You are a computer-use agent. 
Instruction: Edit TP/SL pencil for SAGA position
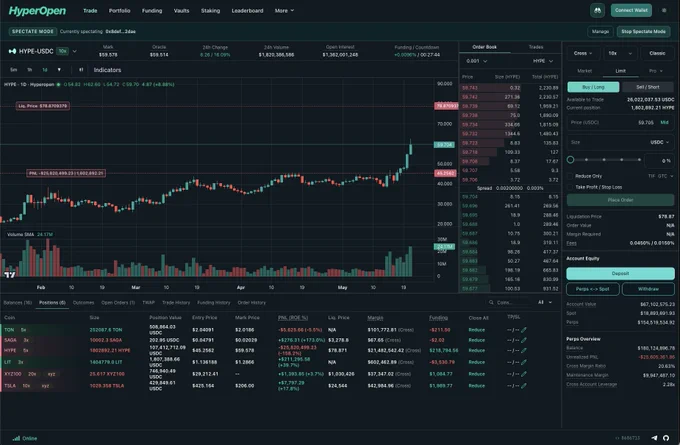pyautogui.click(x=524, y=340)
